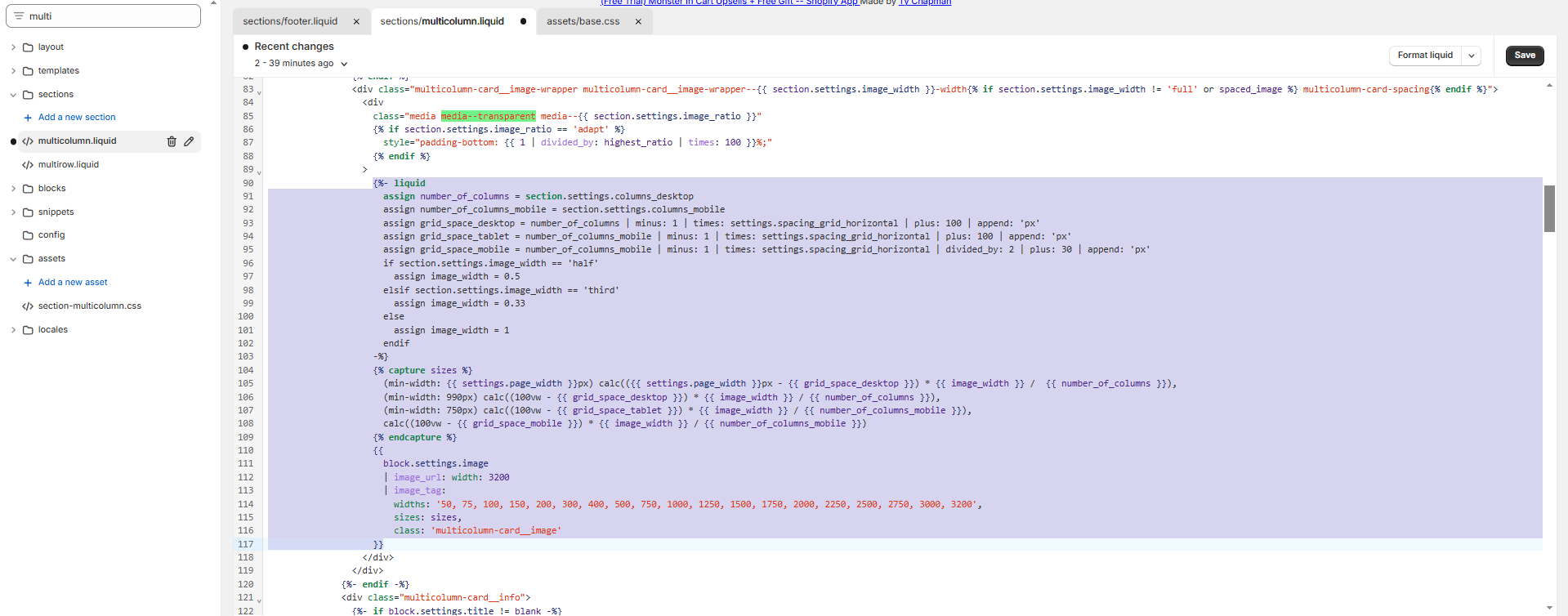
Task: Click code icon of multirow.liquid
Action: click(x=28, y=165)
